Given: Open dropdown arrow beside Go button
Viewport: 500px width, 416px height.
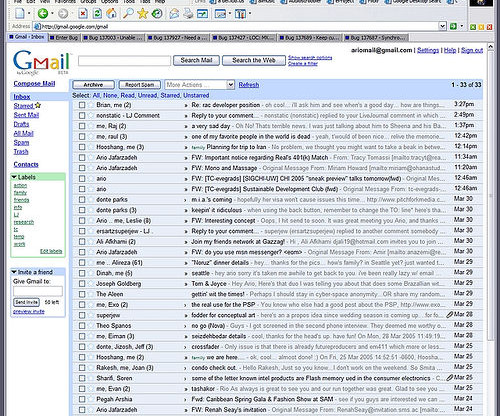Looking at the screenshot, I should [462, 26].
